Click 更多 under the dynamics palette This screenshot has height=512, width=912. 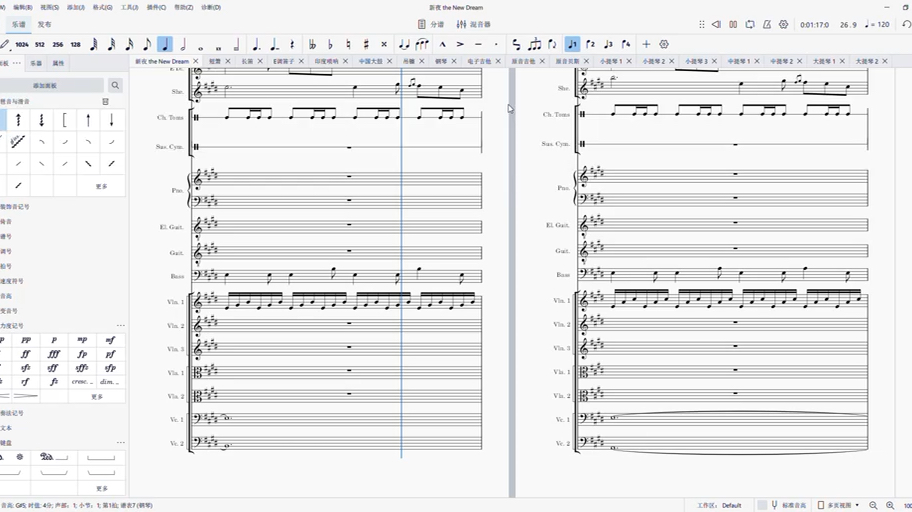pos(97,397)
